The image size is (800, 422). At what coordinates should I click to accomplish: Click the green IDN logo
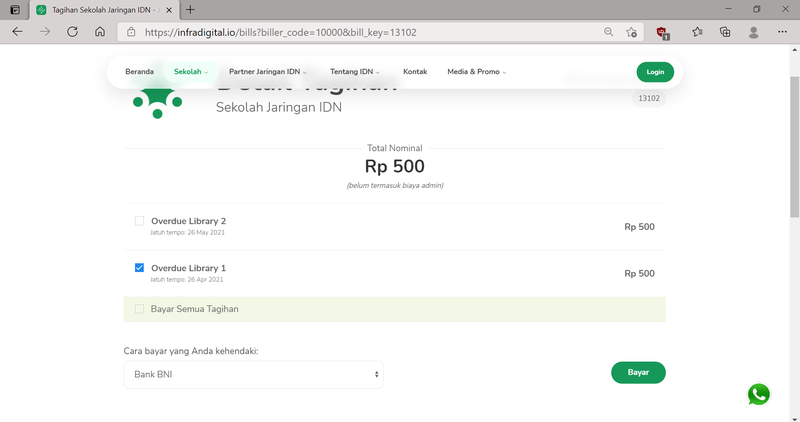[x=157, y=103]
